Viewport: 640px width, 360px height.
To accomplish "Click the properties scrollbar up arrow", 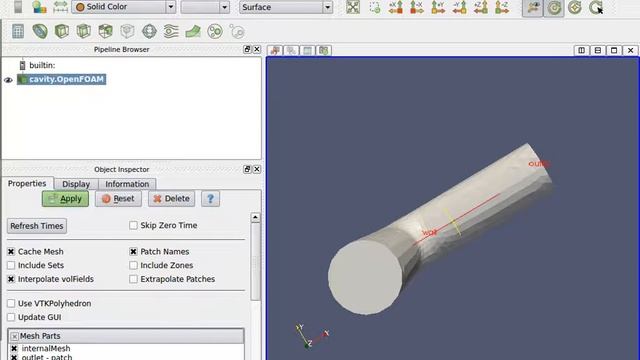I will pyautogui.click(x=255, y=217).
